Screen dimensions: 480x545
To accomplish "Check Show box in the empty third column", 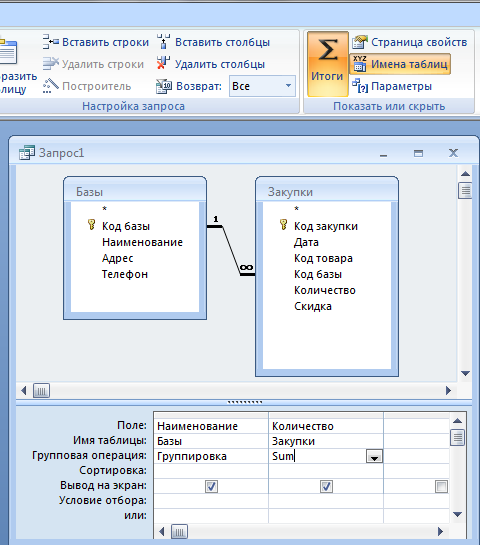I will (x=441, y=486).
